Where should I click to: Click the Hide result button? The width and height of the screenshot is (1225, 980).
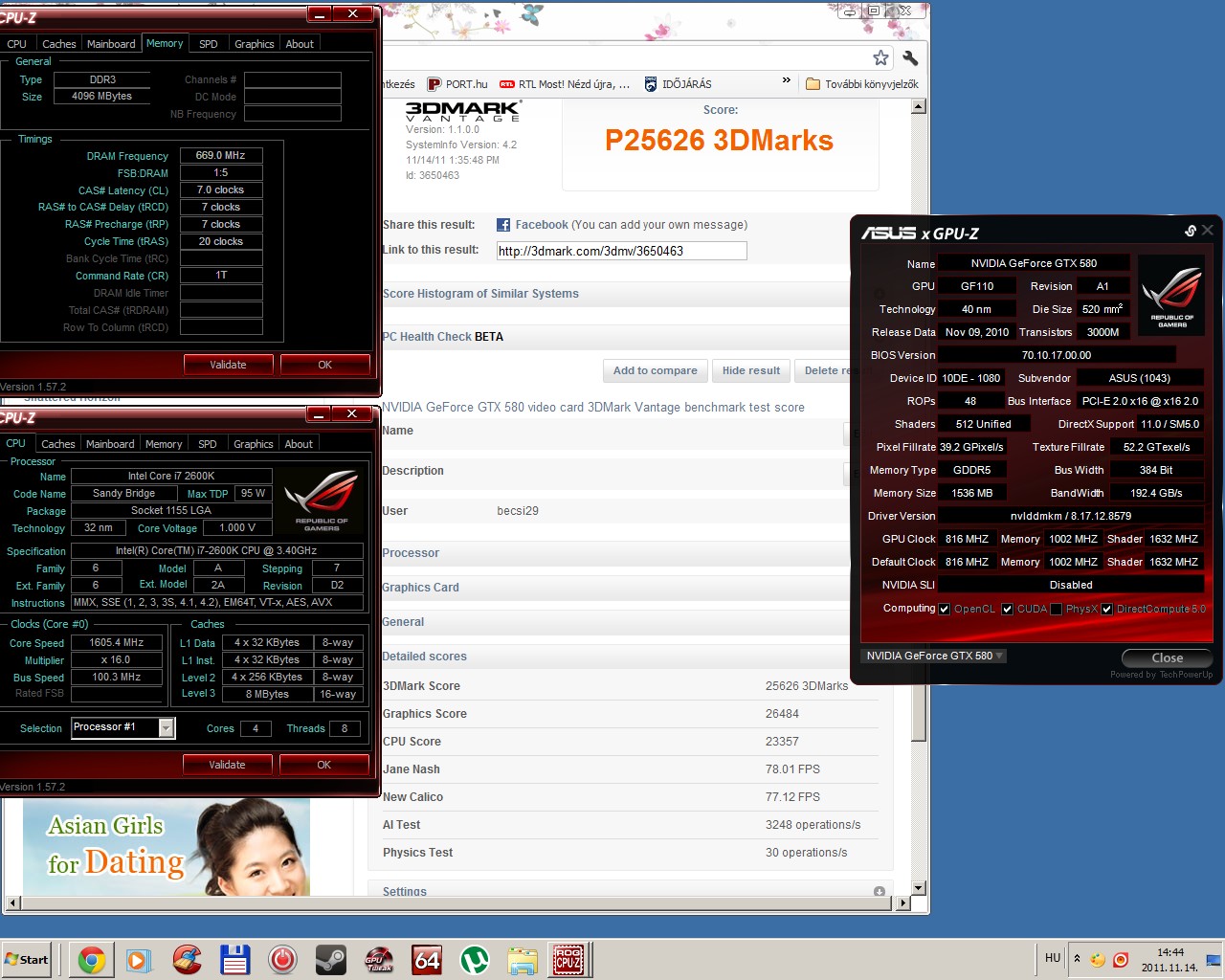(x=751, y=370)
